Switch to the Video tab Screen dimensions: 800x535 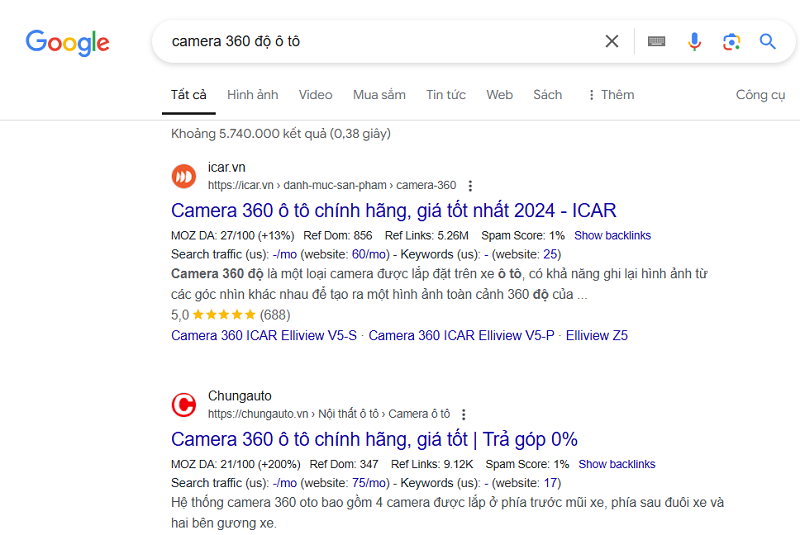(x=315, y=95)
